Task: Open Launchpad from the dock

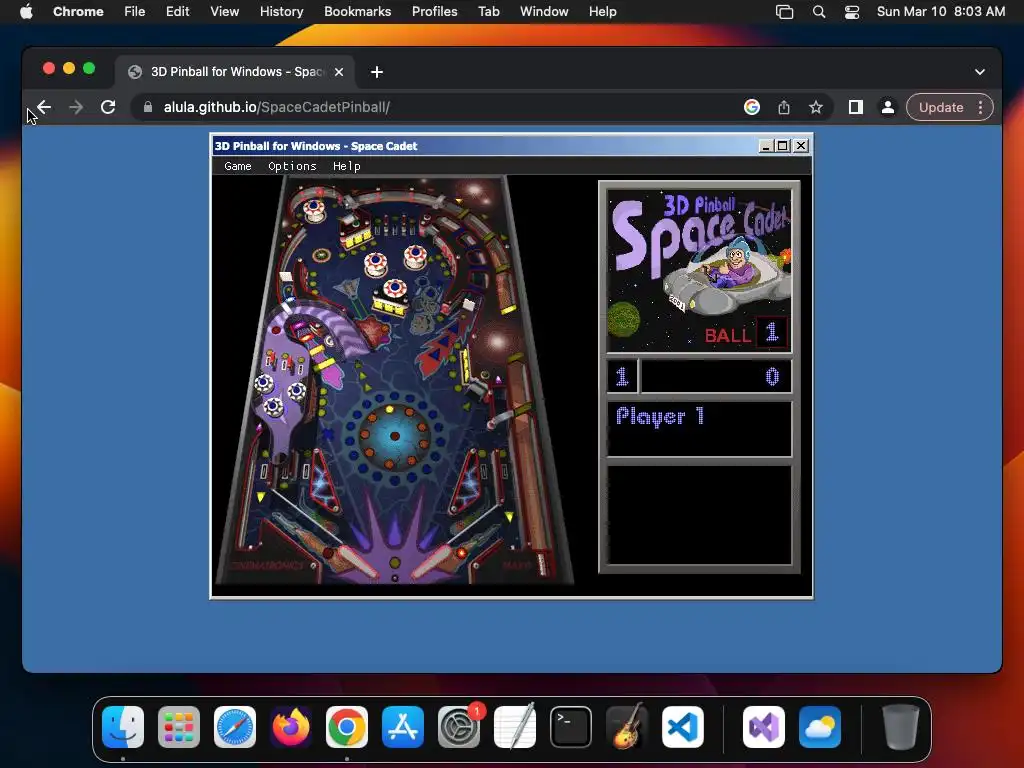Action: [x=179, y=727]
